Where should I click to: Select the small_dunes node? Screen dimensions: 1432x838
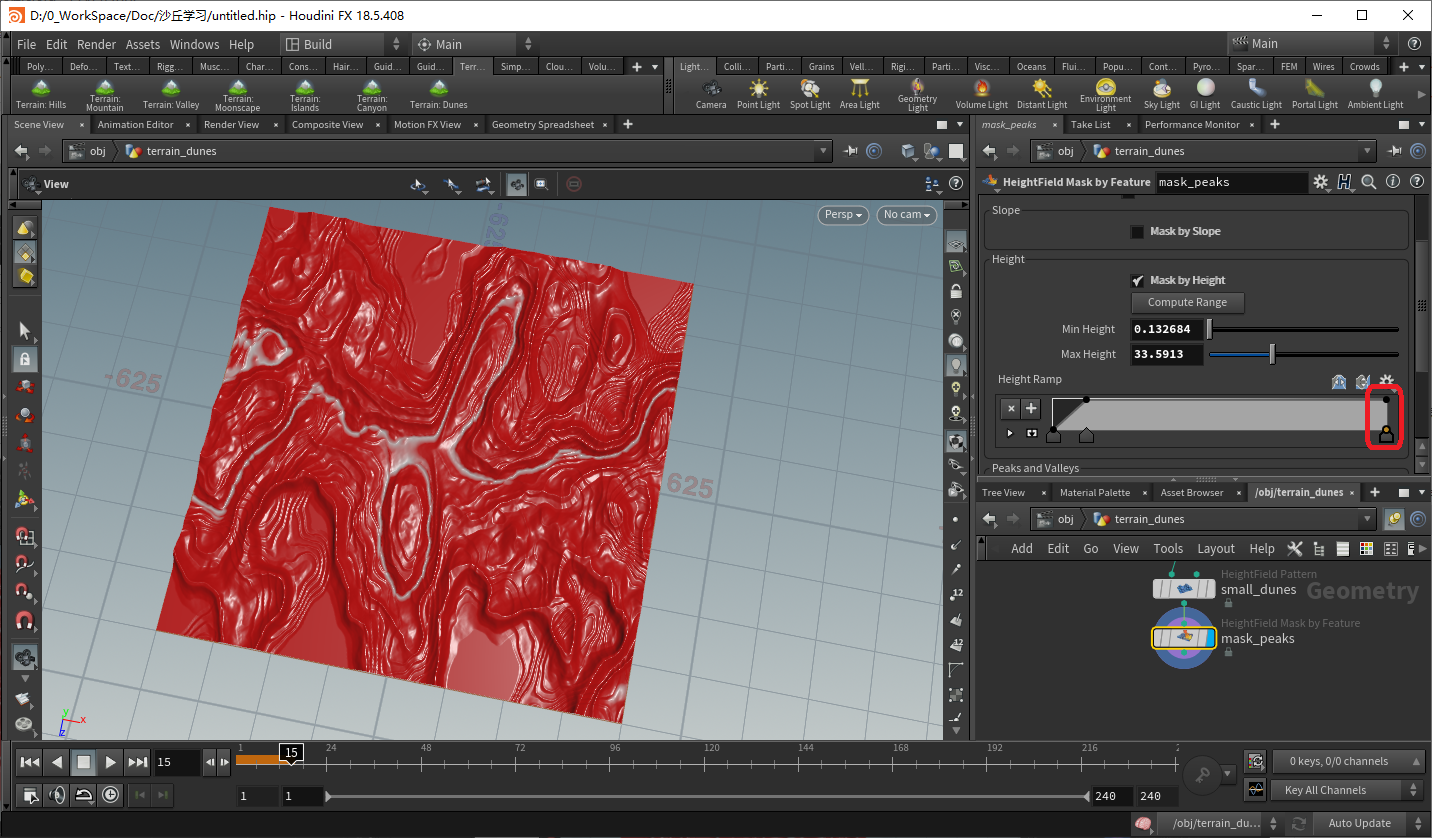1183,589
